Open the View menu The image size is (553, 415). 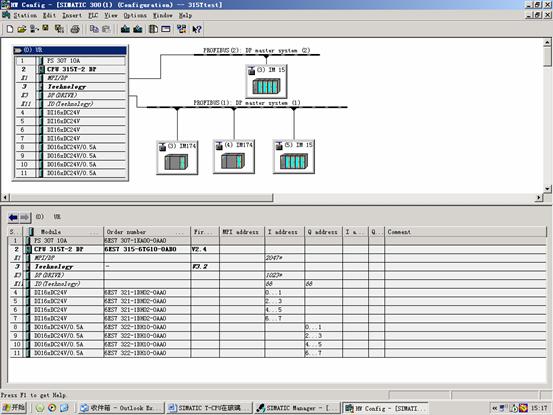(x=111, y=16)
